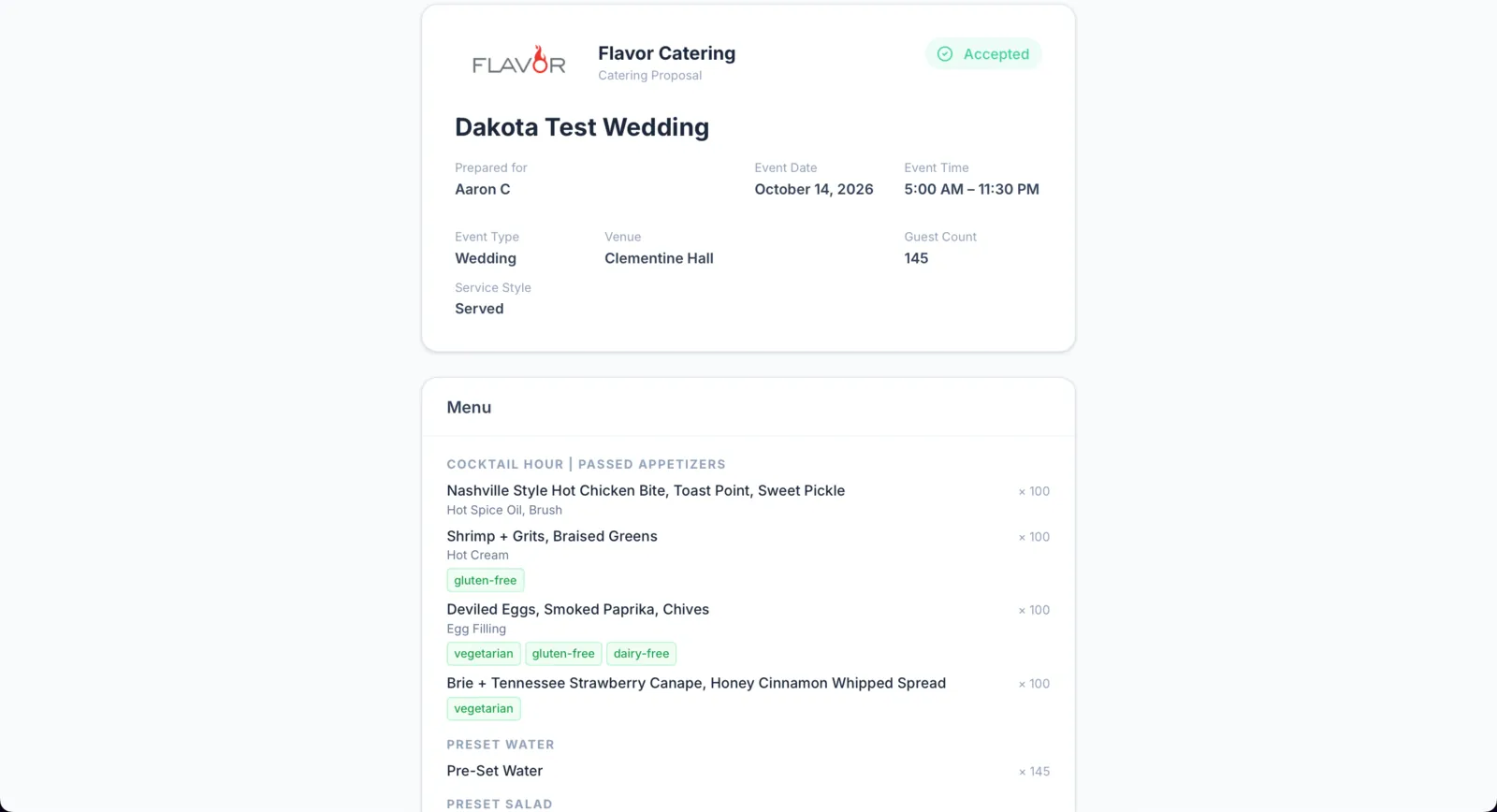Screen dimensions: 1497x812
Task: Select the Deviled Eggs, Smoked Paprika item
Action: point(577,609)
